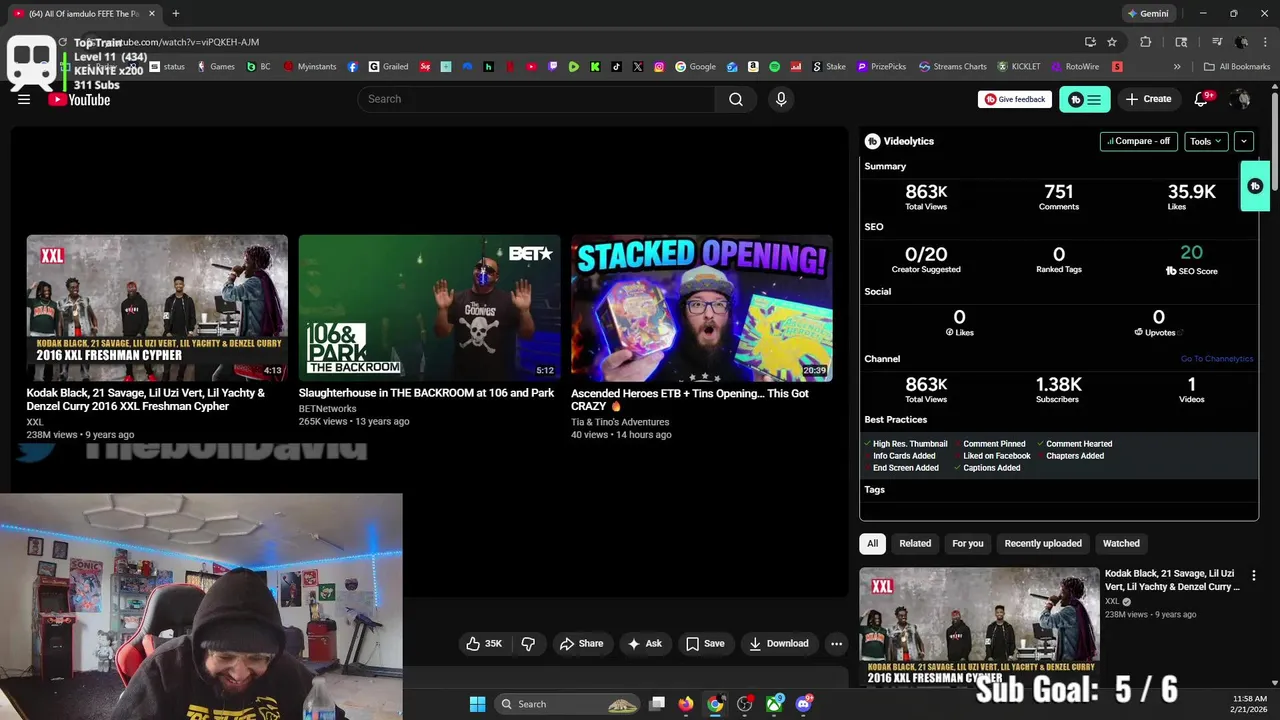Select the Related filter chip
This screenshot has height=720, width=1280.
click(x=915, y=543)
